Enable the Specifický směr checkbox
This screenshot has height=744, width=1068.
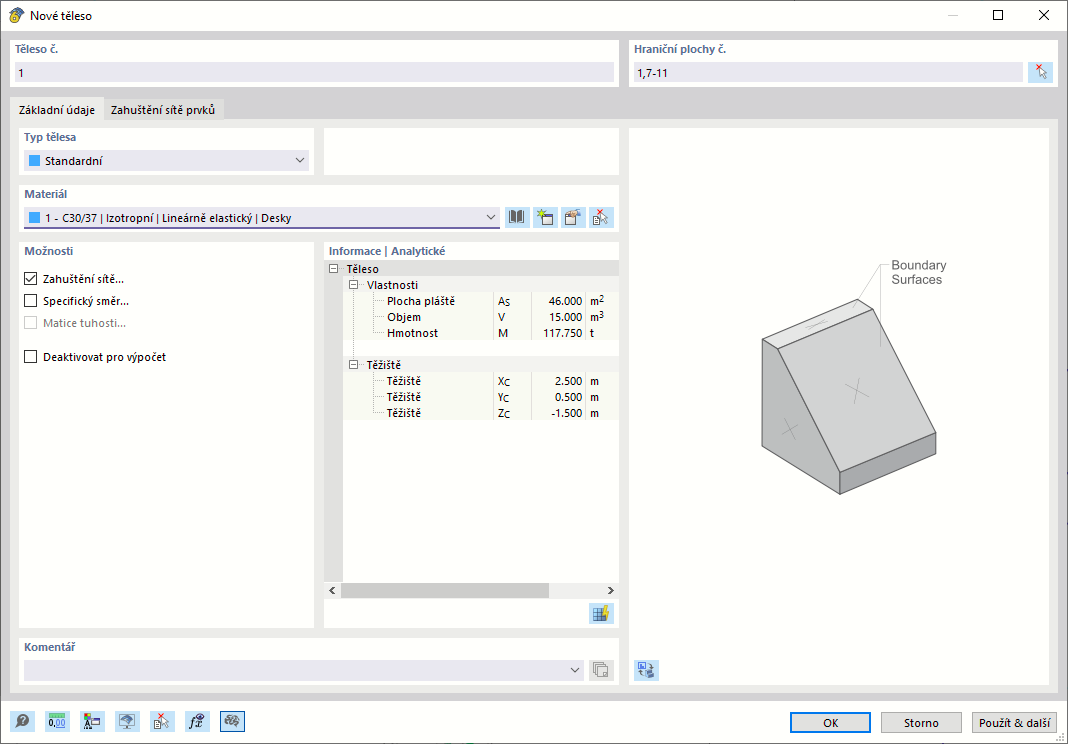coord(31,301)
